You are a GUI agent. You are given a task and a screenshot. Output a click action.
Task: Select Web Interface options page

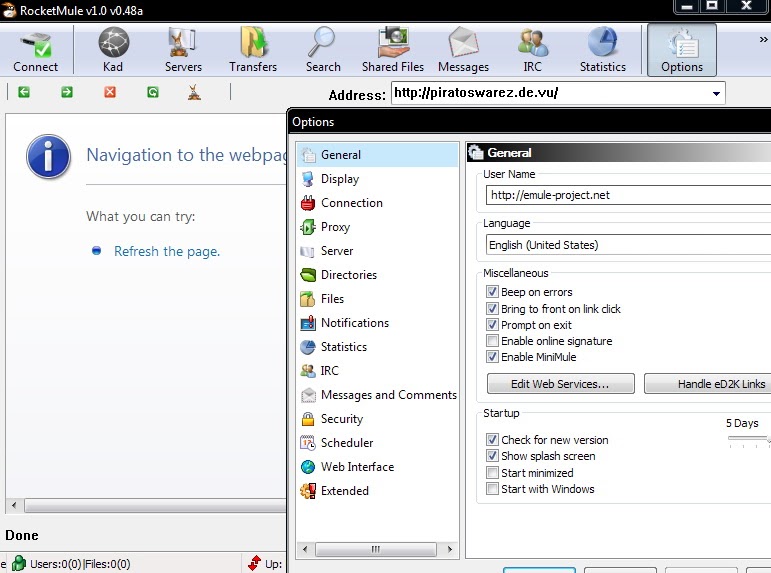pos(377,467)
